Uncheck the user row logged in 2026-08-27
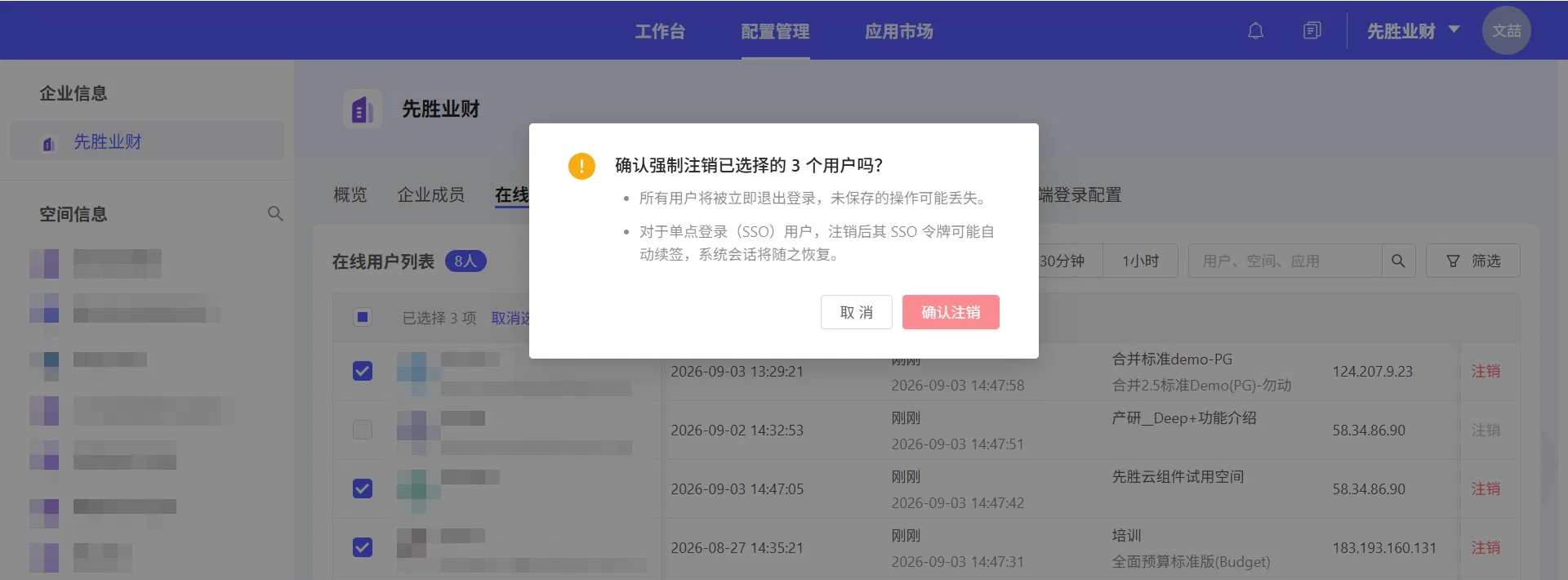Screen dimensions: 1568x580 tap(363, 547)
